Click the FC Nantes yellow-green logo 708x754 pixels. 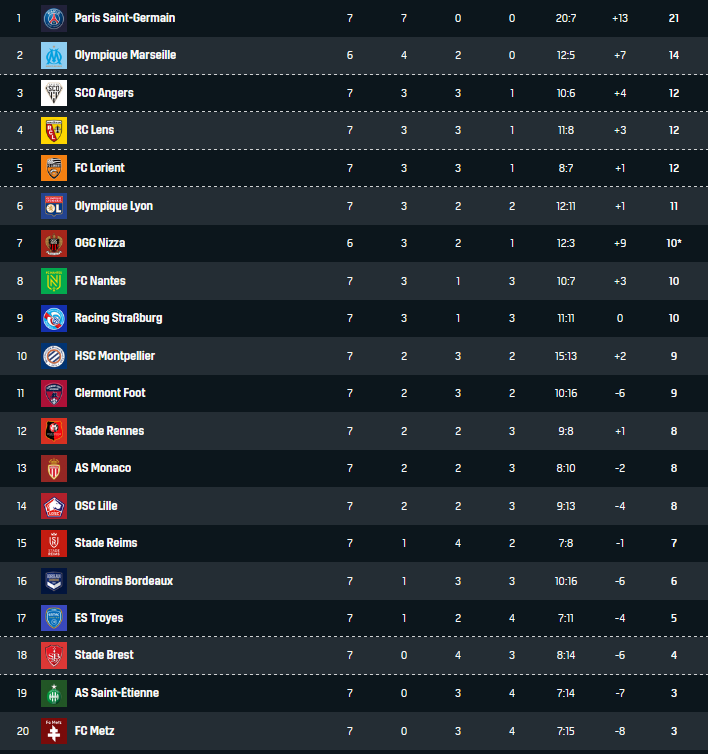[53, 281]
